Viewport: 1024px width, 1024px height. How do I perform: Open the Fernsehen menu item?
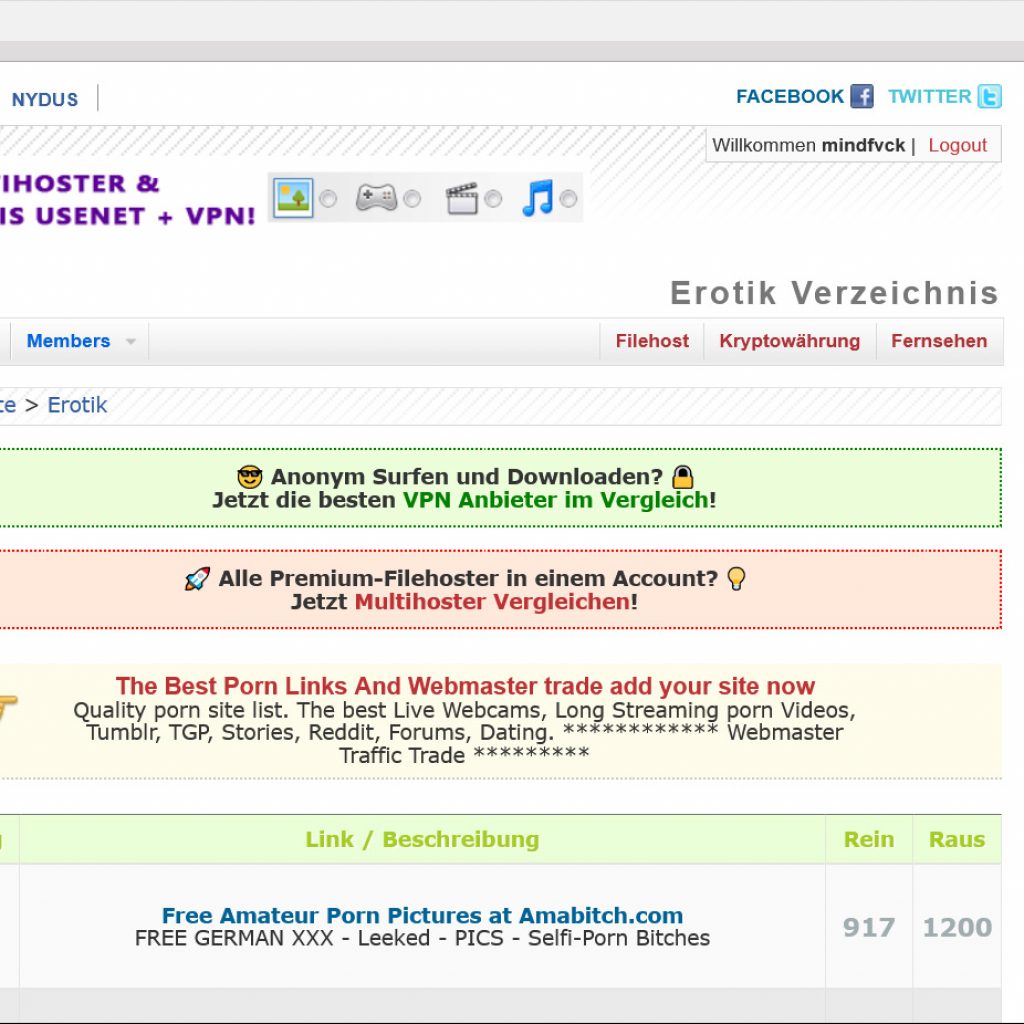pos(939,341)
